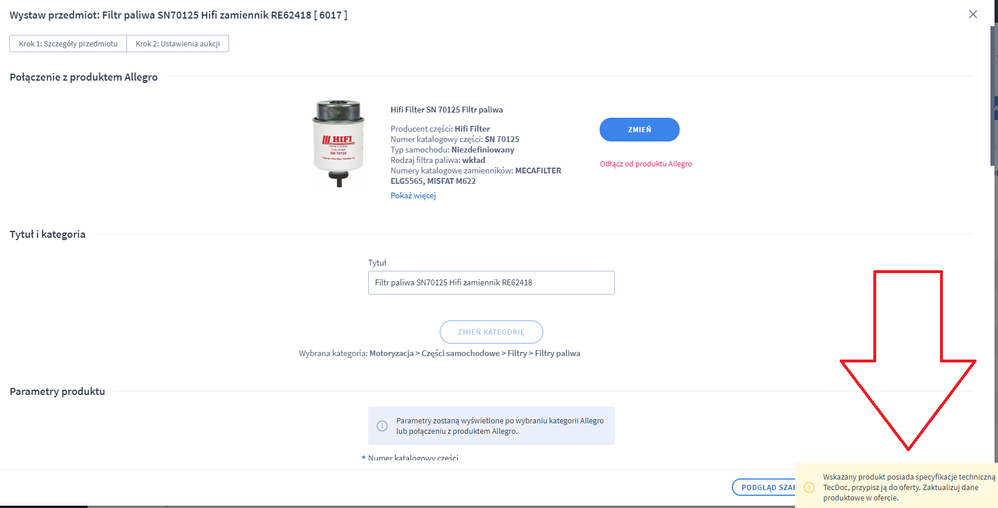Click the Hifi fuel filter product thumbnail
The width and height of the screenshot is (998, 508).
[x=336, y=143]
